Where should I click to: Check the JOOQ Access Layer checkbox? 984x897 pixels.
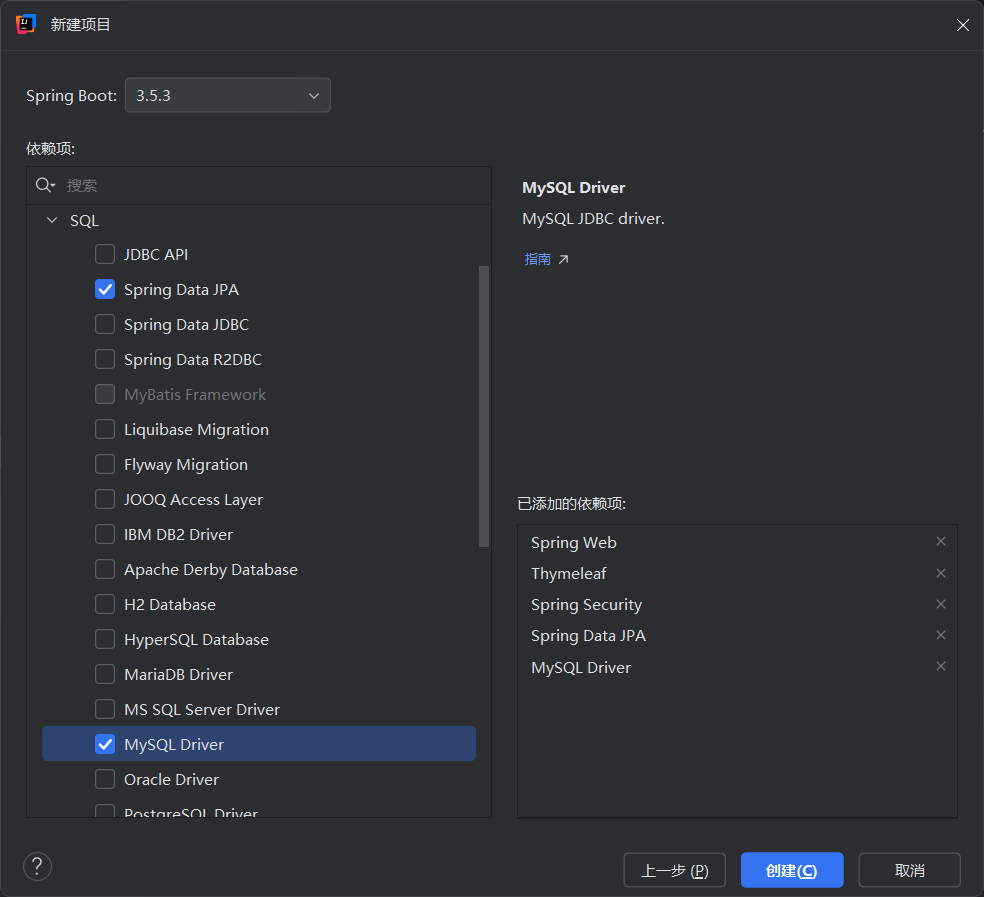(x=105, y=500)
